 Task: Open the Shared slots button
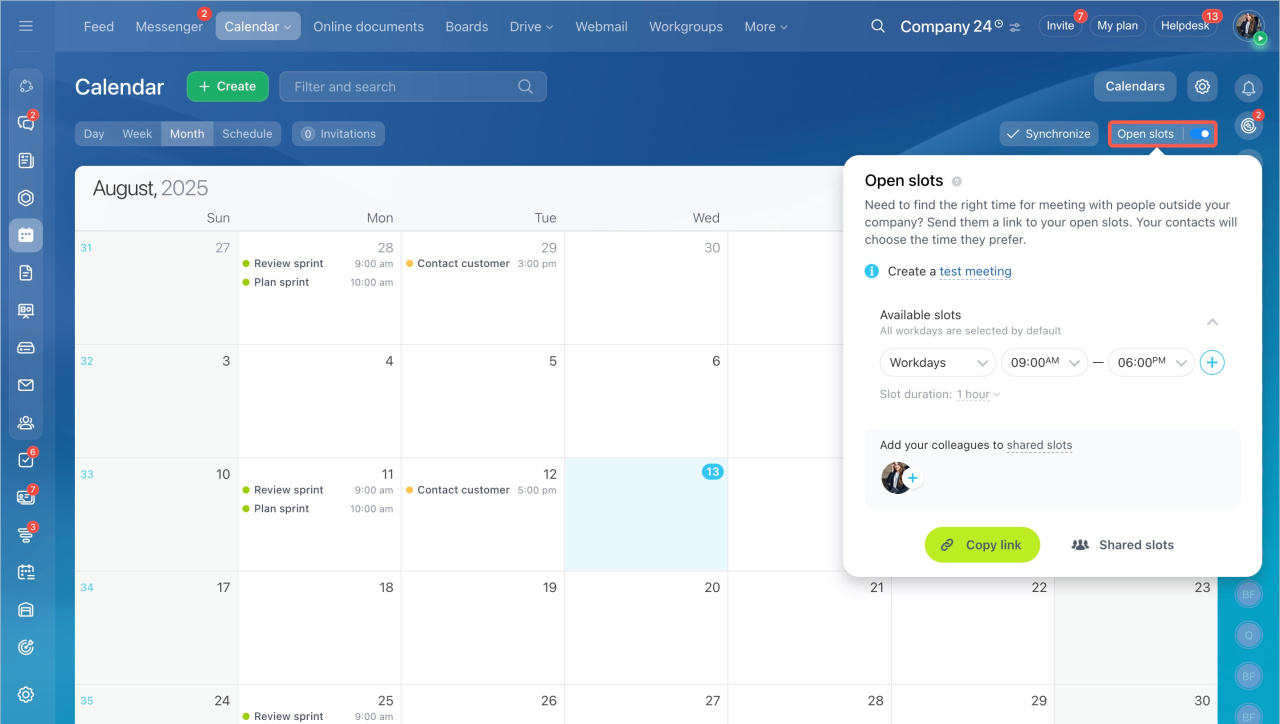[x=1122, y=545]
